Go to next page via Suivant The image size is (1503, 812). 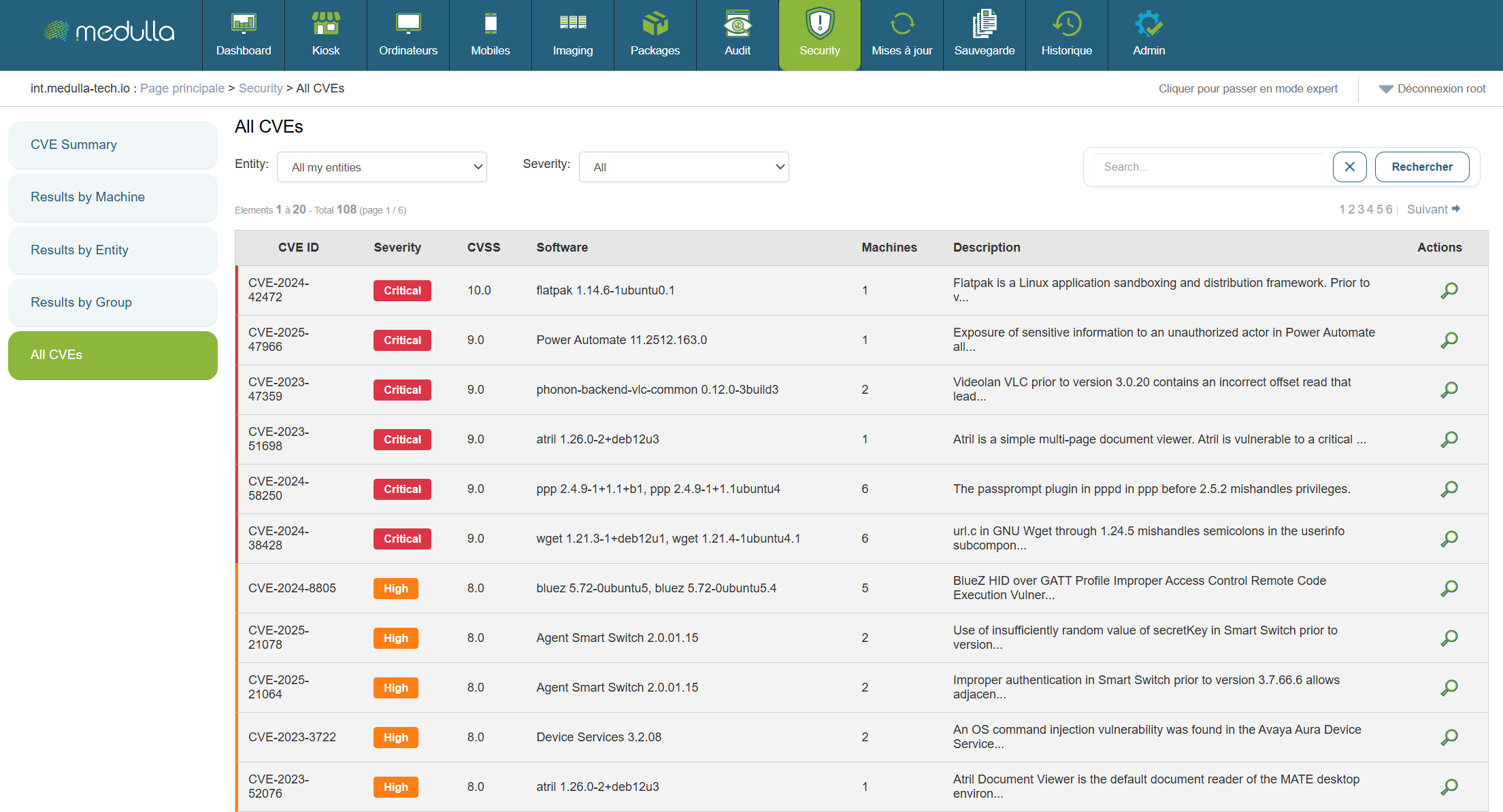tap(1433, 209)
